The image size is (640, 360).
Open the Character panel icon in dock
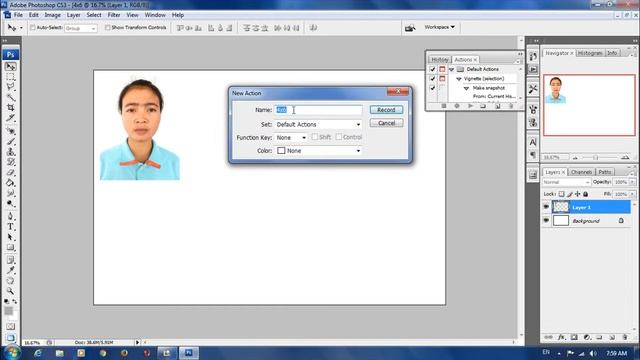[x=533, y=142]
